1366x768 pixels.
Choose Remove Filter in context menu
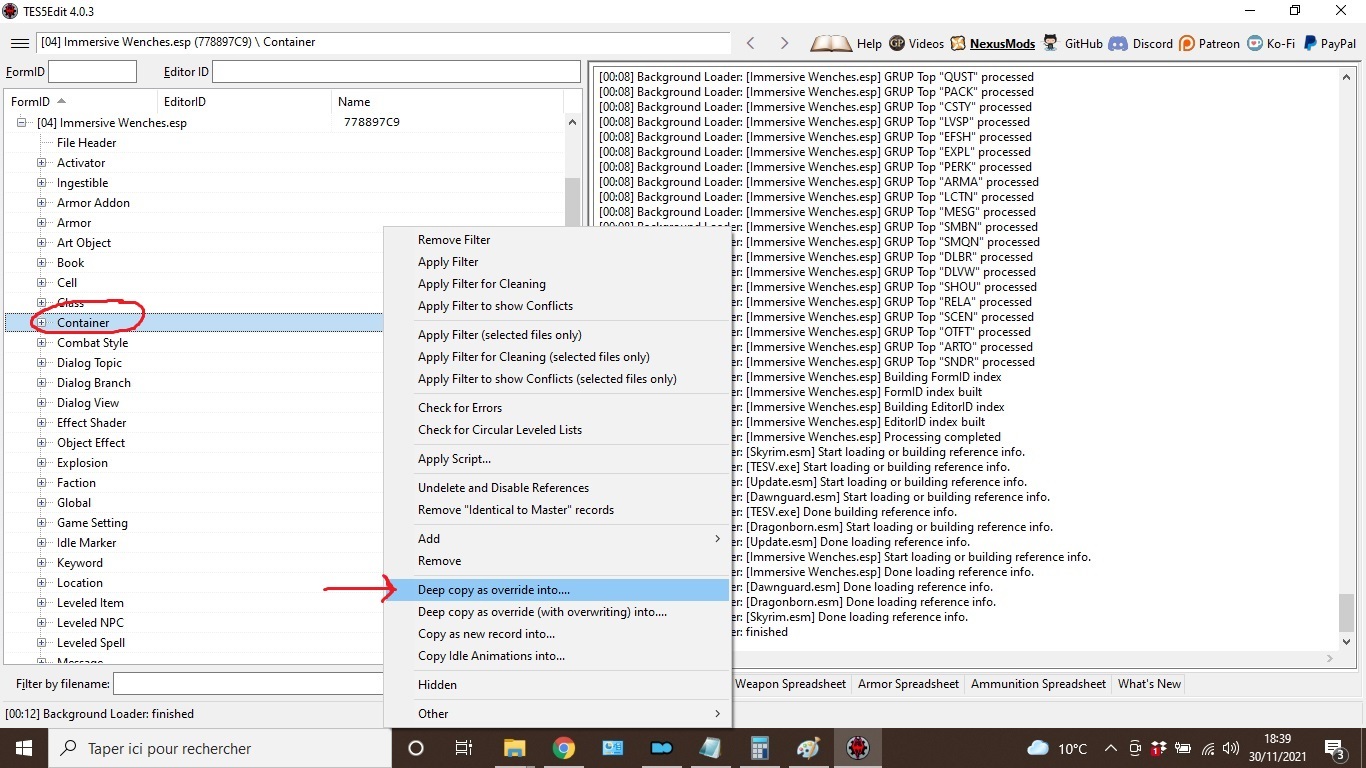(x=558, y=240)
